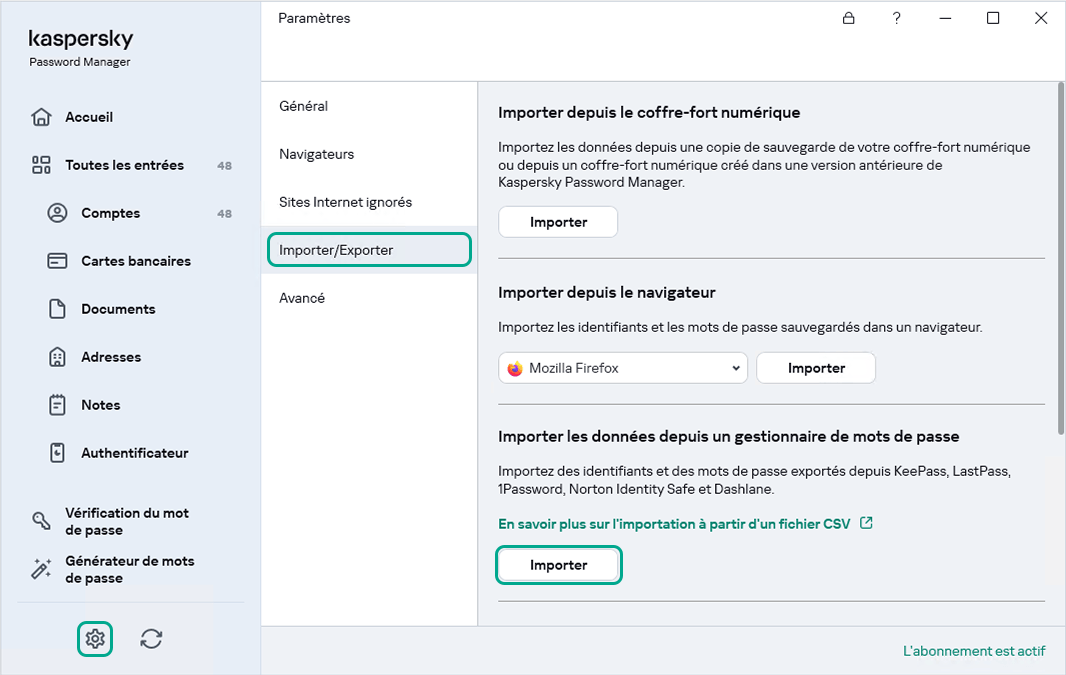The image size is (1066, 675).
Task: Open Adresses in the sidebar
Action: tap(111, 357)
